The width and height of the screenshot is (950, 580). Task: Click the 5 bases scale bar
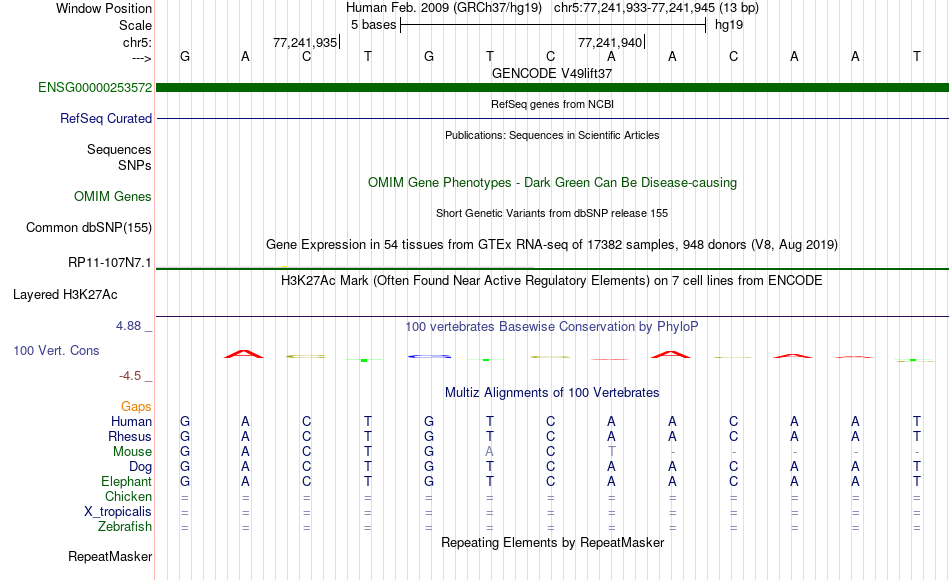click(x=553, y=25)
